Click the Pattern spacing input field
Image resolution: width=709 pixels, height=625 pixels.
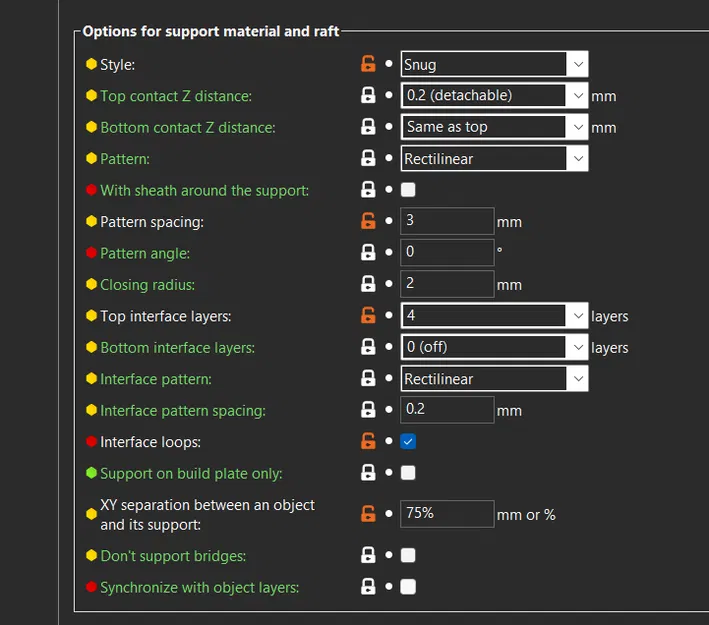tap(447, 221)
